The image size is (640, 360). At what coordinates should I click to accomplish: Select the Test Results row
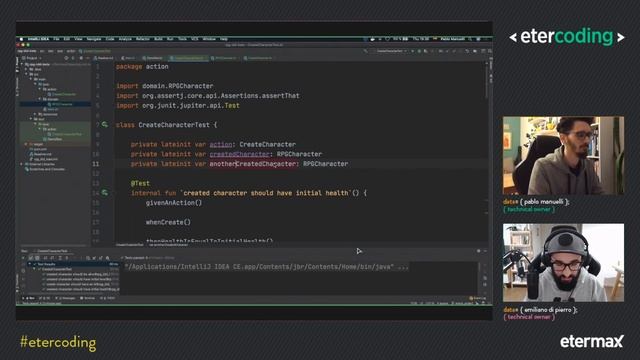coord(73,264)
